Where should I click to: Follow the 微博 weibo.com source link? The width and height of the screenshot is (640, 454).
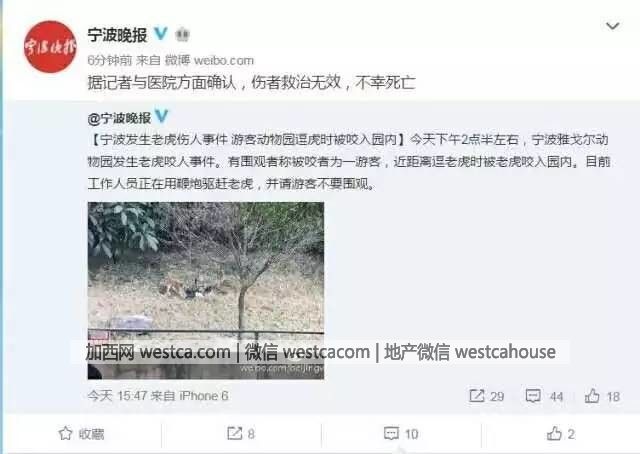209,61
